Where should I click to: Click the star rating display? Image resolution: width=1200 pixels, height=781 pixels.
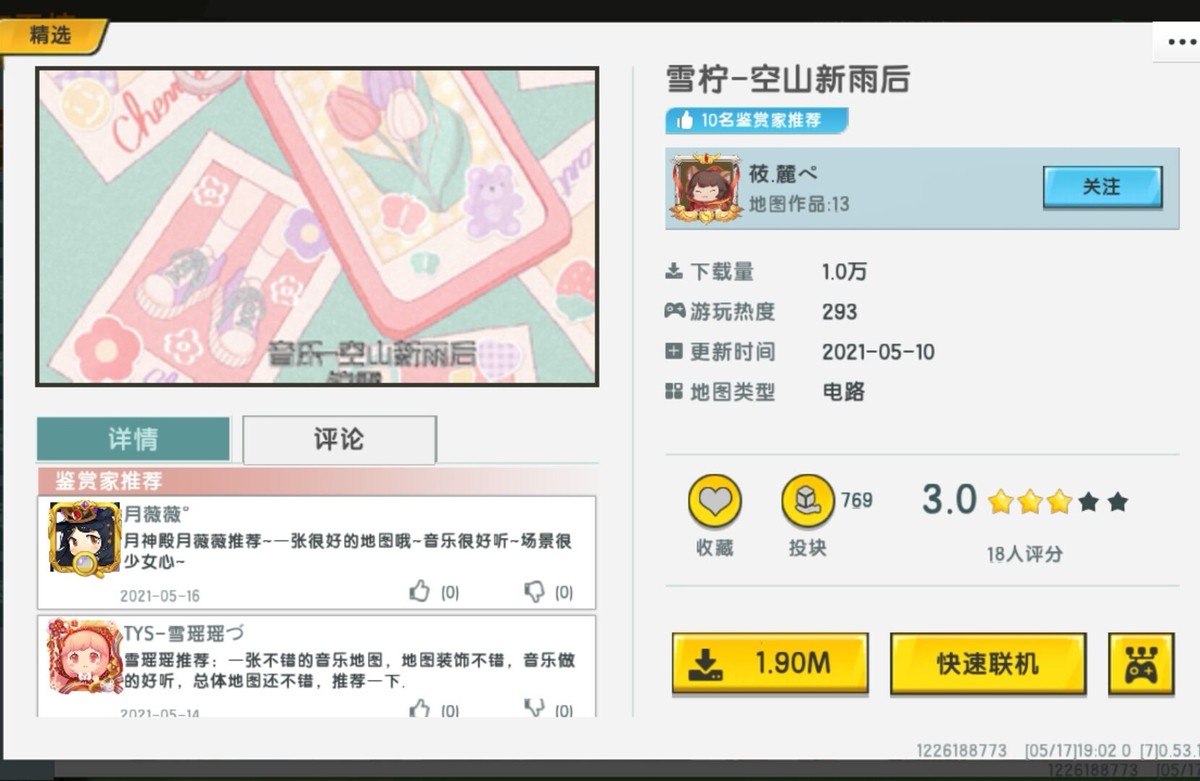coord(1057,502)
